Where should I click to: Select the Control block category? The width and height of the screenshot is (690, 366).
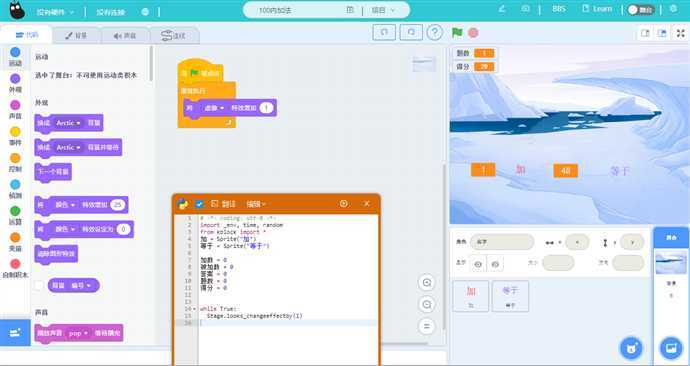15,163
